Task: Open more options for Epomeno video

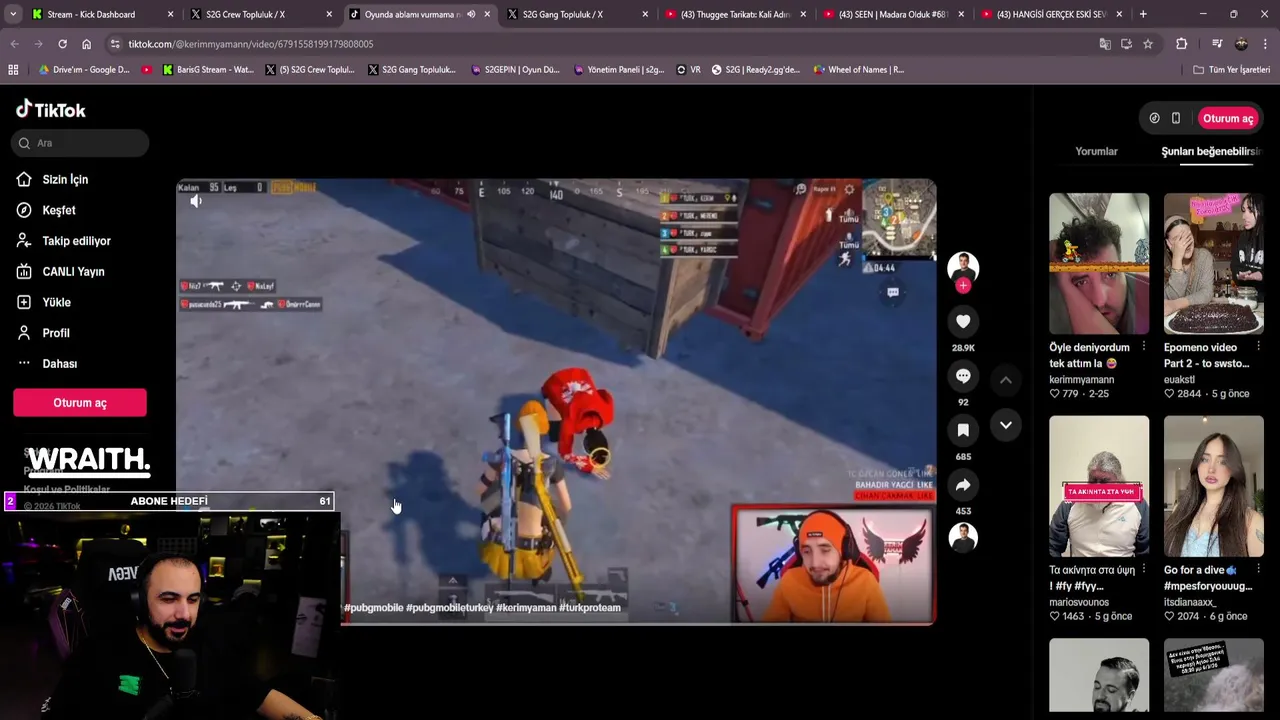Action: point(1258,347)
